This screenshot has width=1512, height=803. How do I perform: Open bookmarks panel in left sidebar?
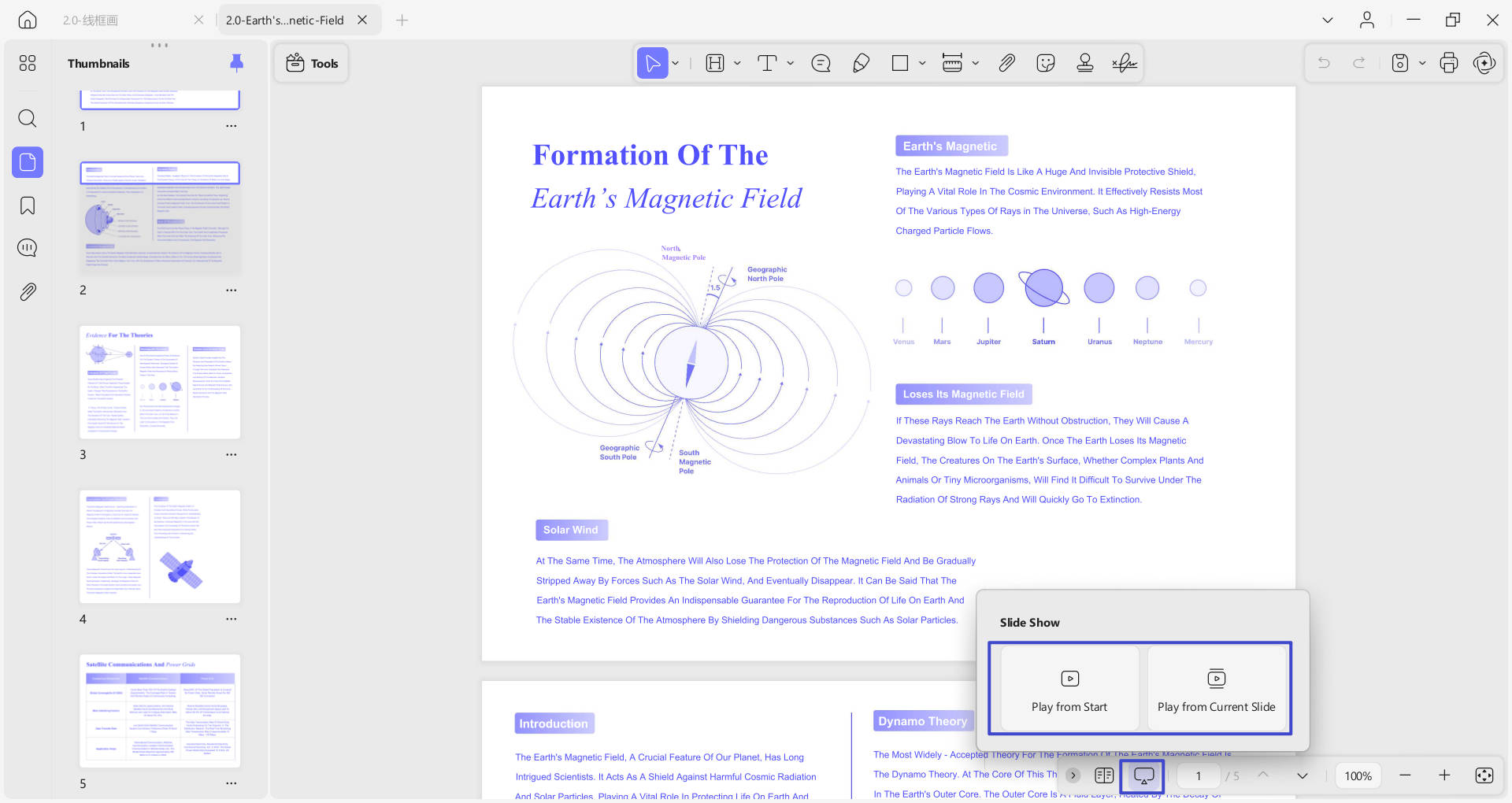28,205
